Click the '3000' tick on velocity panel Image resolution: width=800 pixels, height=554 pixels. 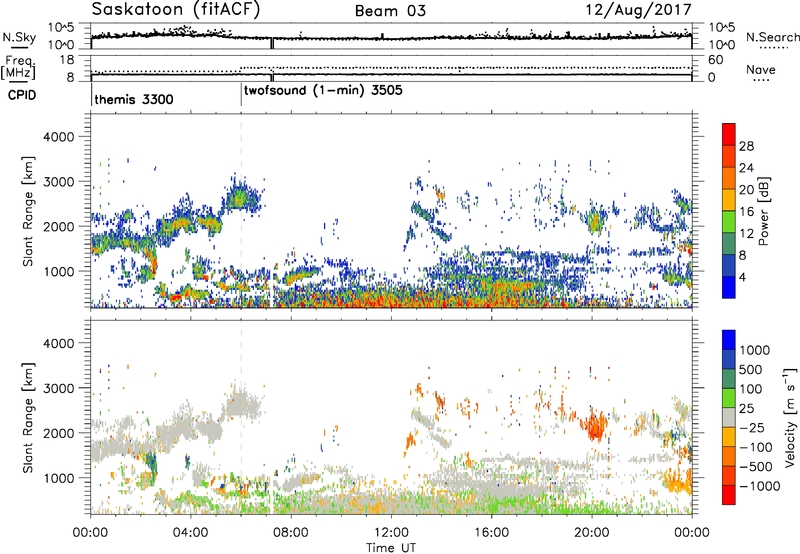click(58, 388)
